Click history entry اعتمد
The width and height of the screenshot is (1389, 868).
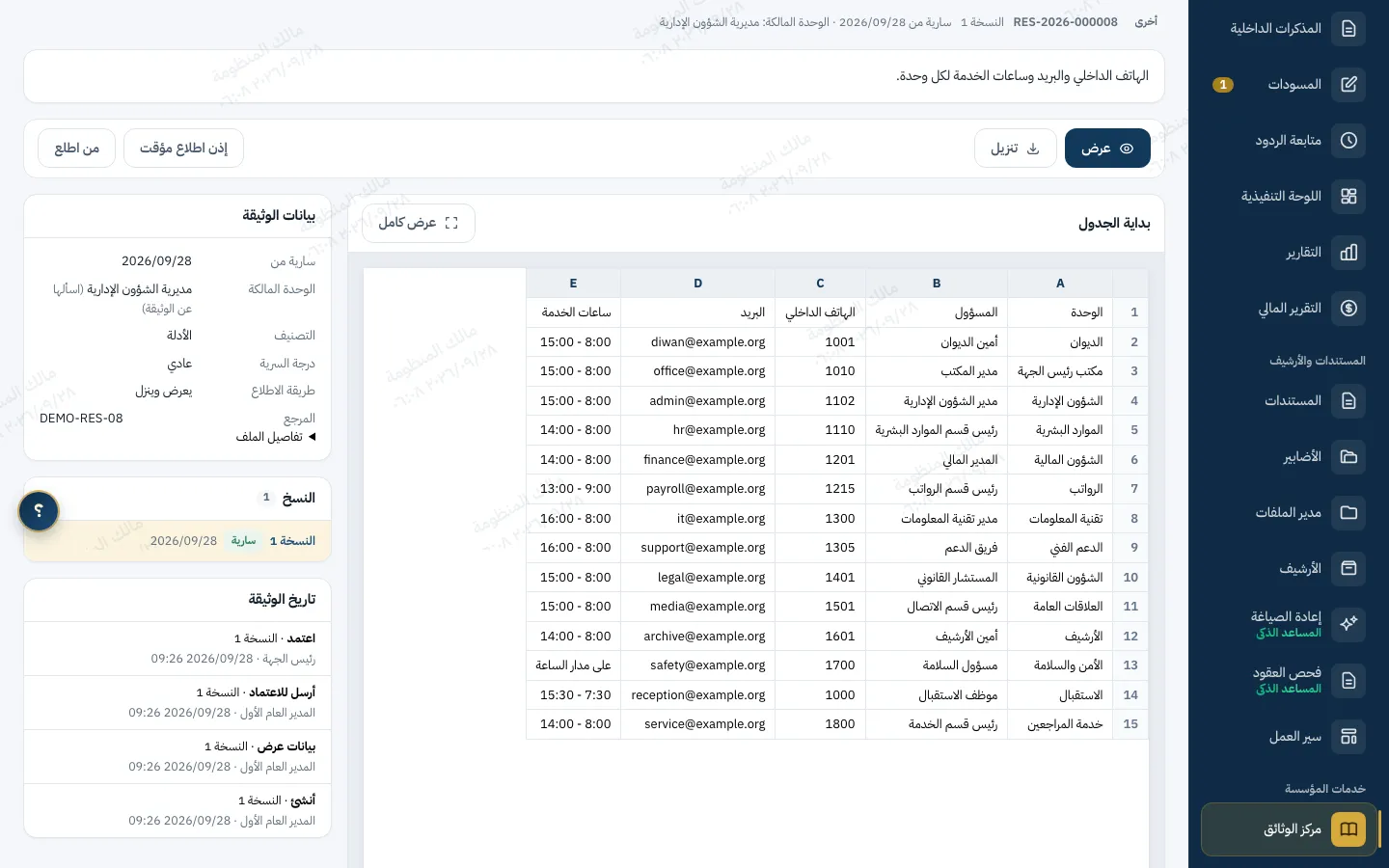tap(177, 649)
